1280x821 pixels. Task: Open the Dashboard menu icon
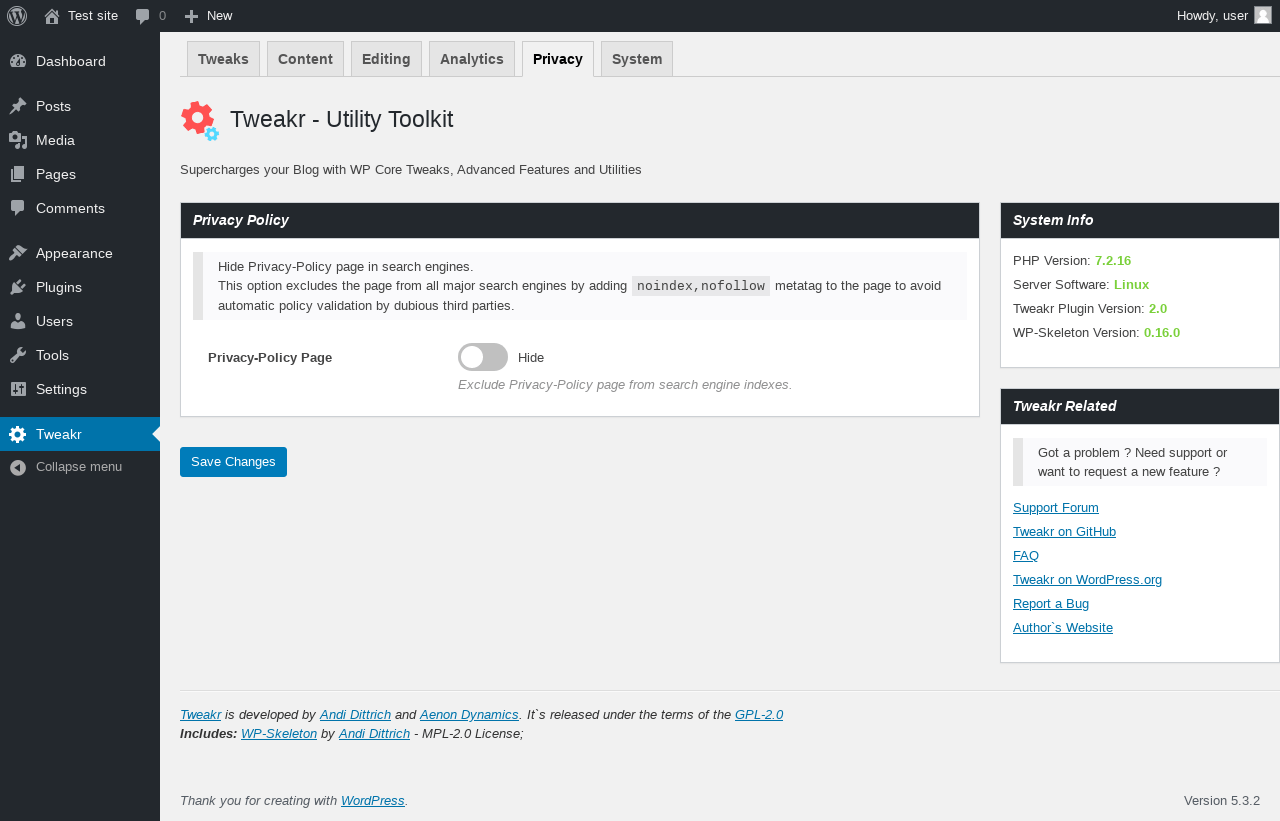(18, 61)
